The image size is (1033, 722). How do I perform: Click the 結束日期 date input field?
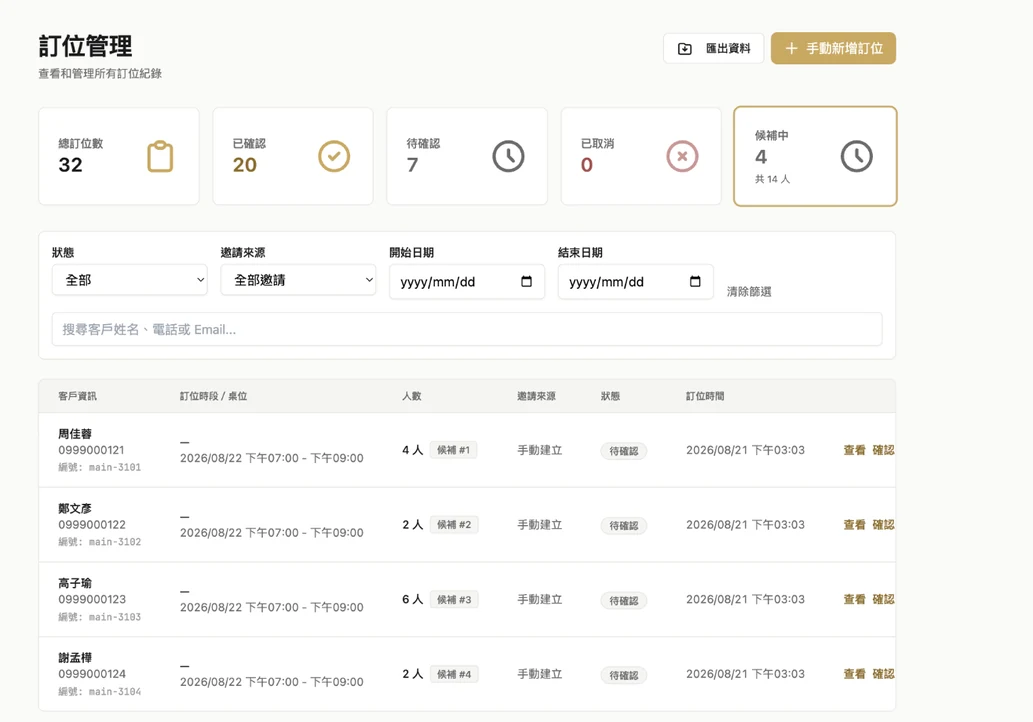(636, 282)
